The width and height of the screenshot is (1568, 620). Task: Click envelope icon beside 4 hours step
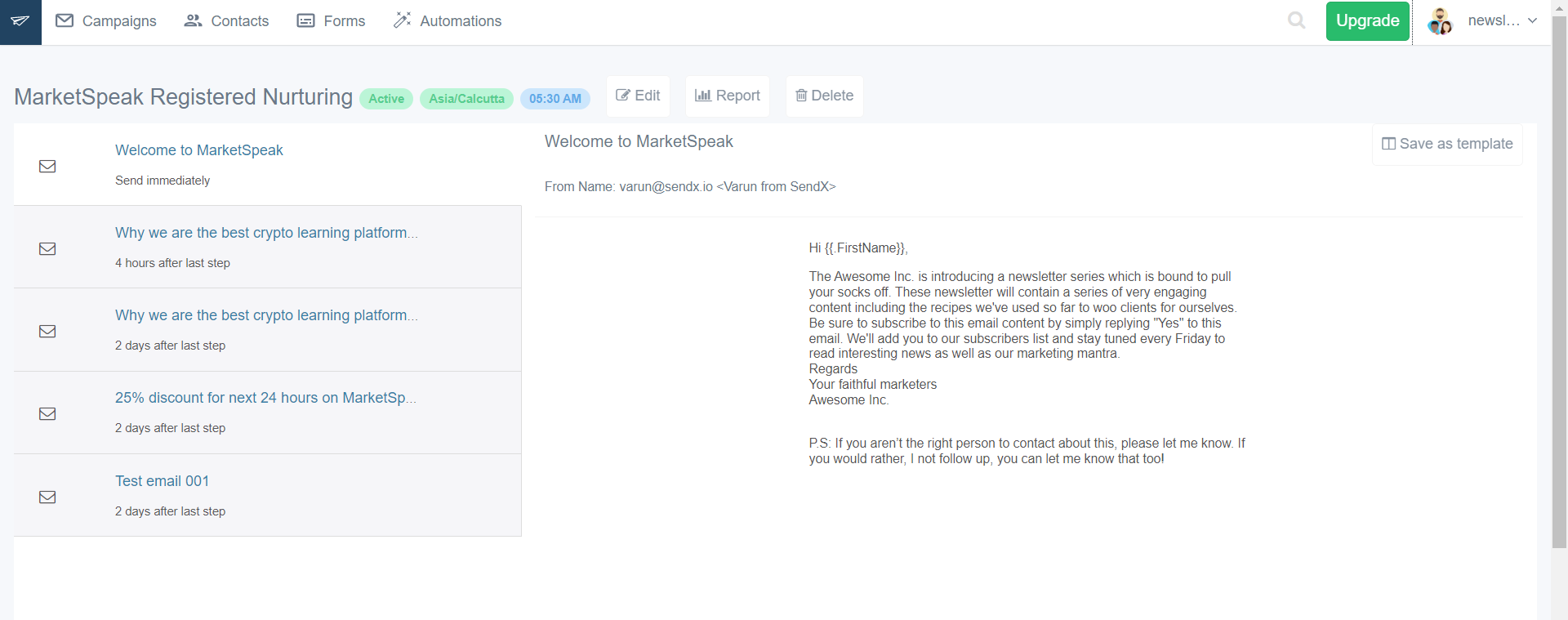(x=47, y=248)
